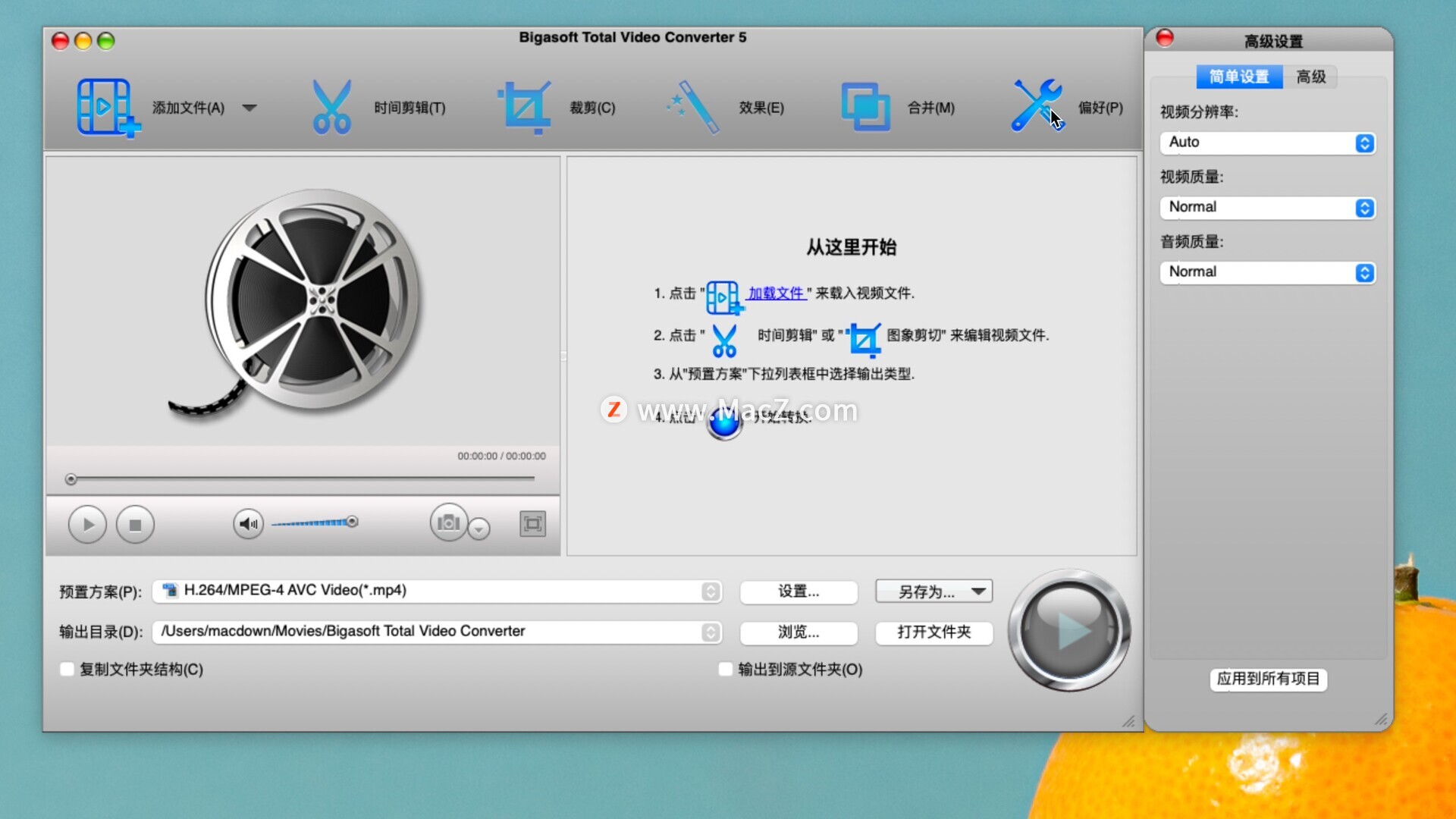Click the Add File film icon

pos(108,108)
